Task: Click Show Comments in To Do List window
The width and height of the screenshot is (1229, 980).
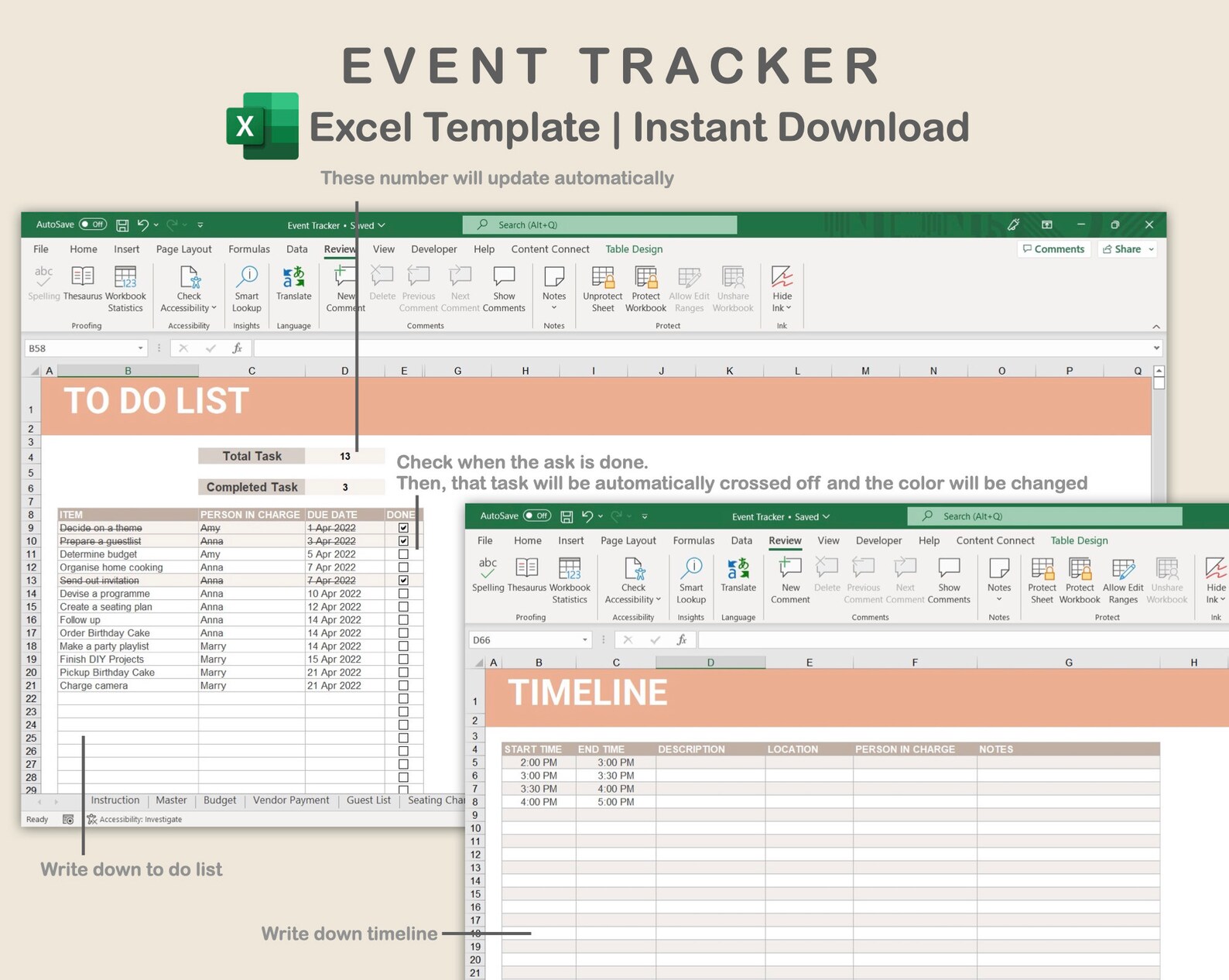Action: pos(504,288)
